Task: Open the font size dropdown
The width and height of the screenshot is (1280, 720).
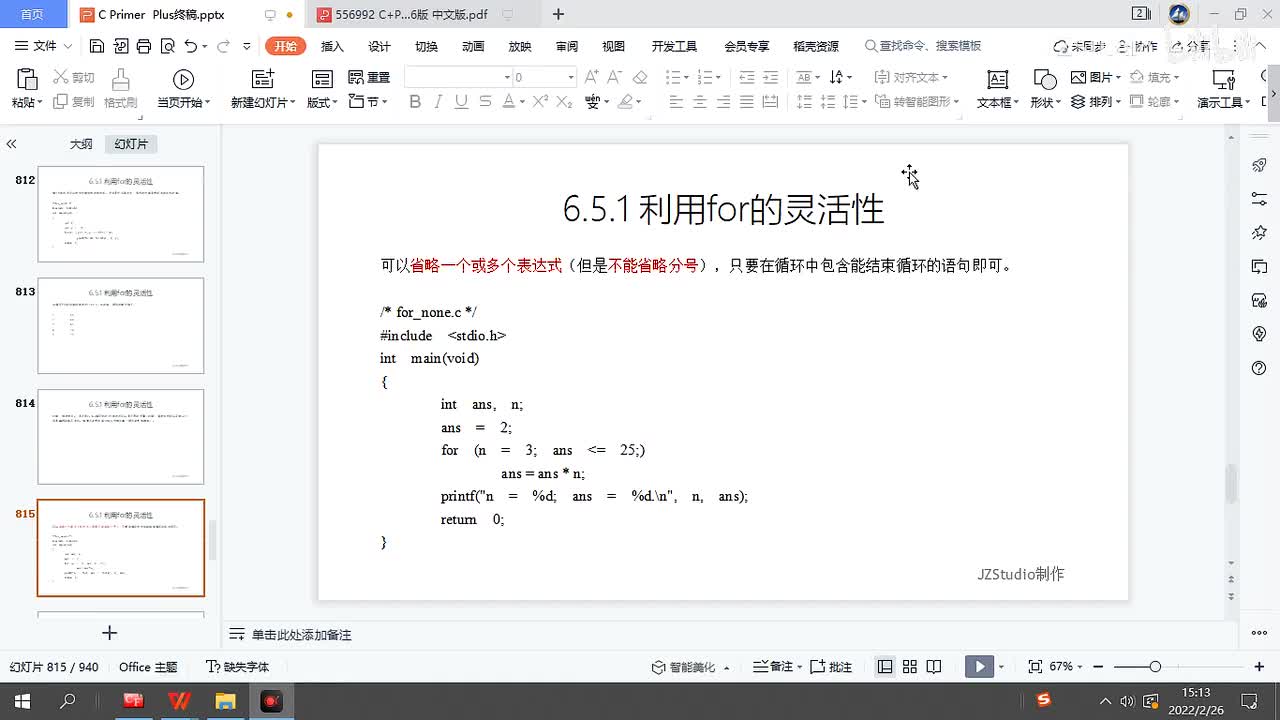Action: pyautogui.click(x=571, y=77)
